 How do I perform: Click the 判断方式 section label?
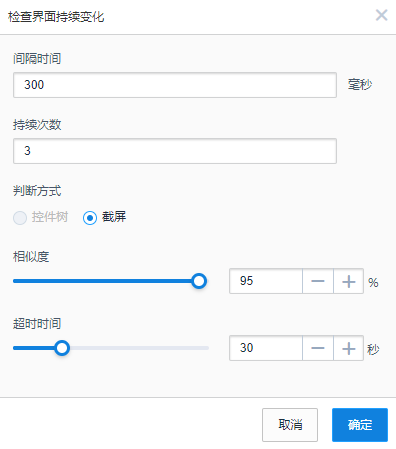37,191
